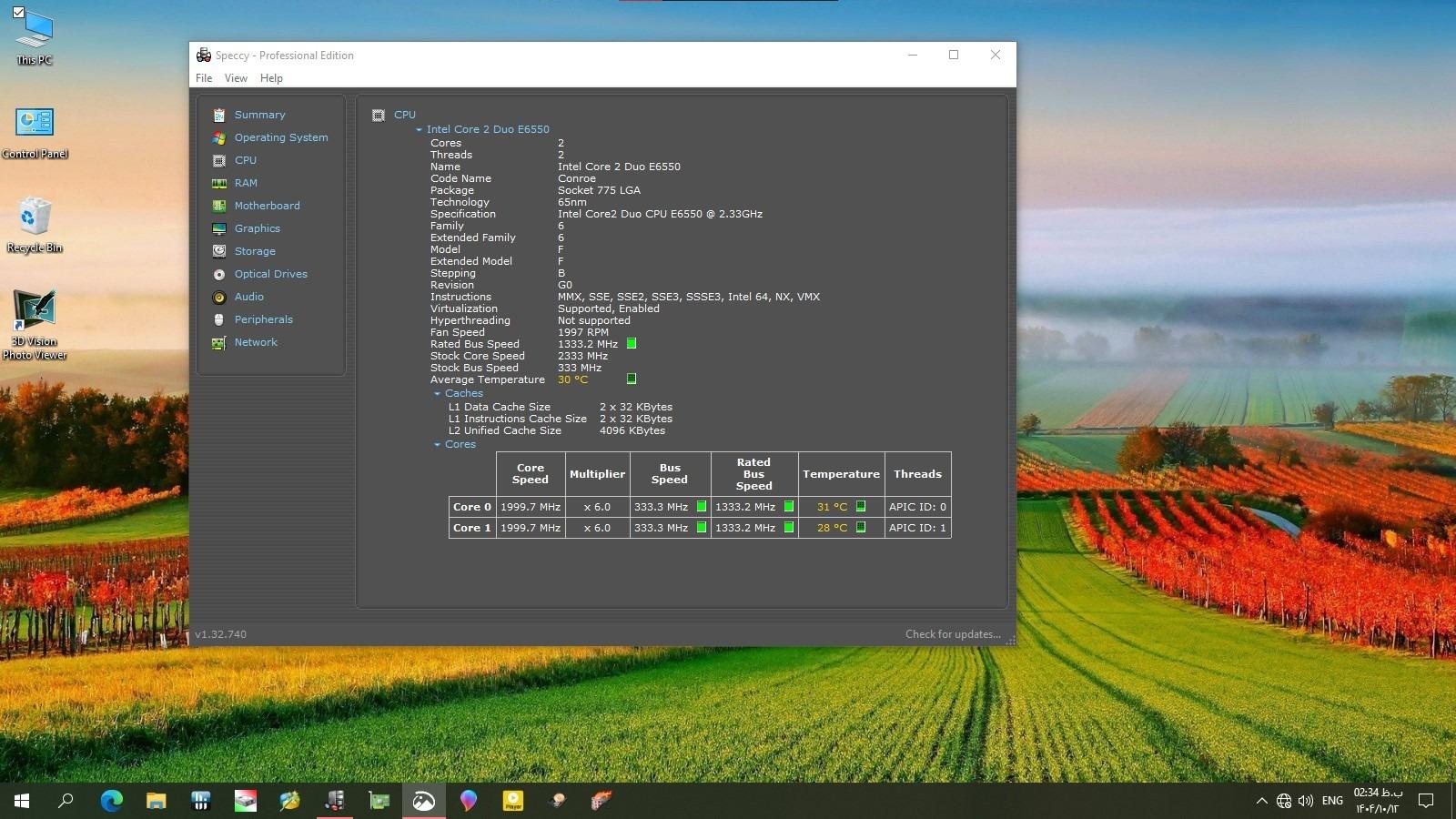
Task: Toggle Average Temperature green tray indicator
Action: click(x=632, y=379)
